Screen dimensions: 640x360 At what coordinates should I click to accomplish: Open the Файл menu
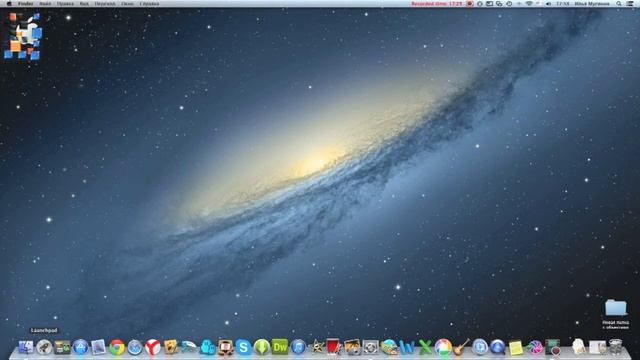click(x=45, y=4)
